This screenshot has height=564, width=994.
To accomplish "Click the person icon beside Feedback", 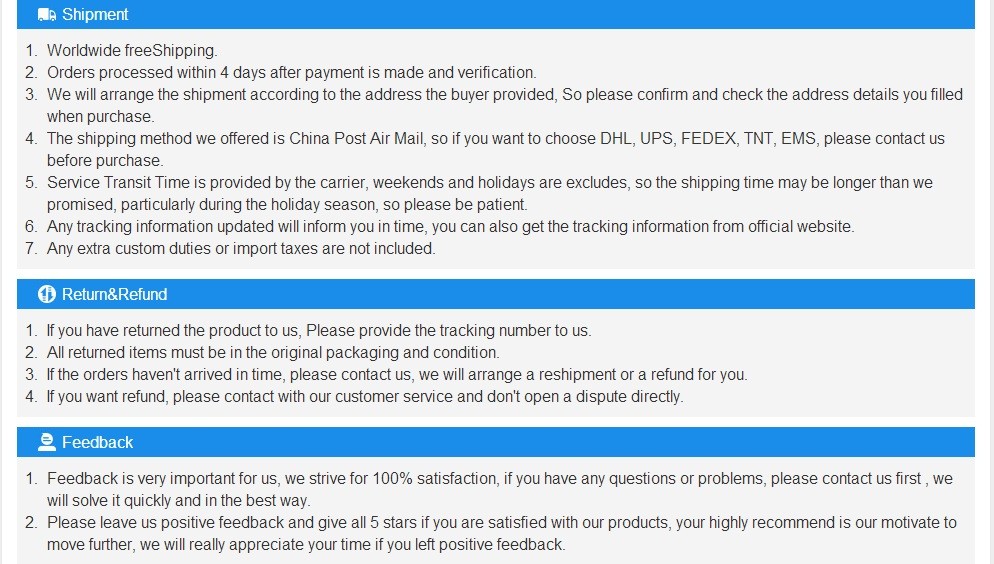I will [47, 442].
